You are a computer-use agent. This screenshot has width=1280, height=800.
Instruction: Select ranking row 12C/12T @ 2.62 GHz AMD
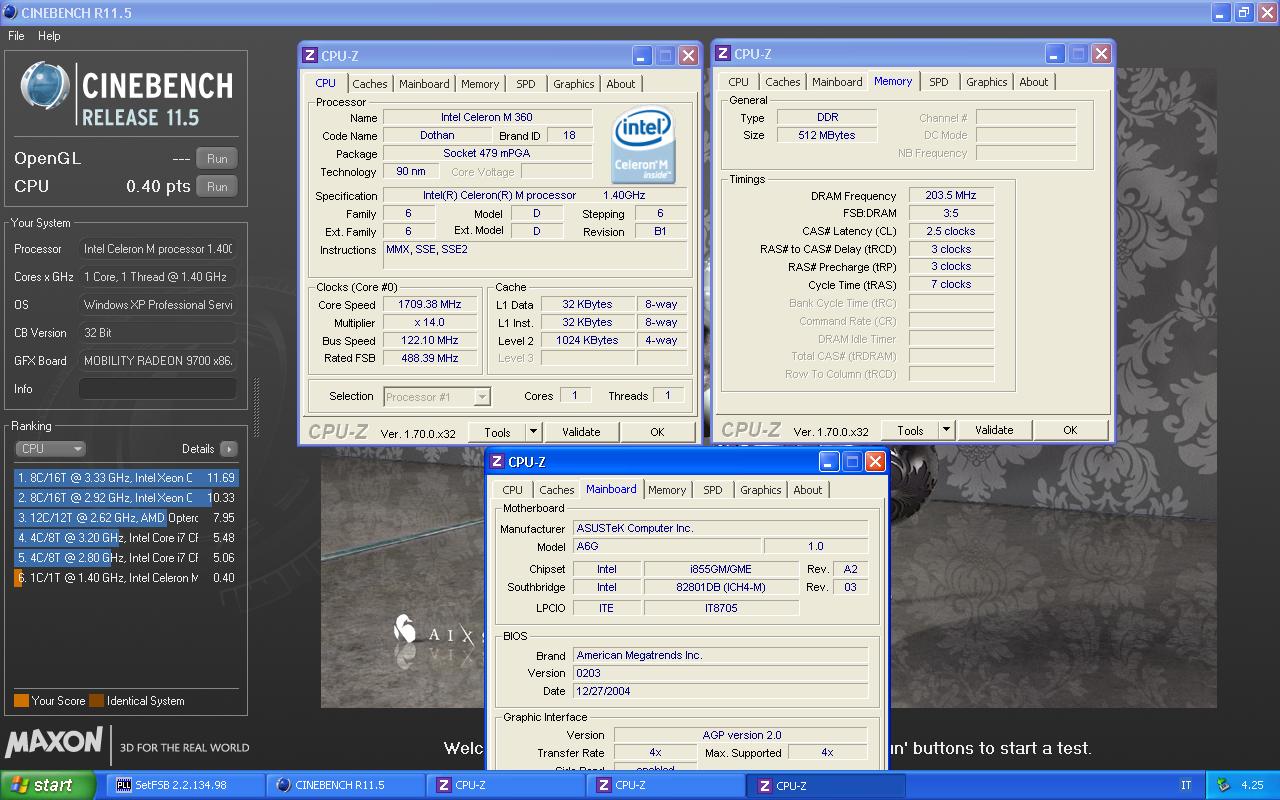(126, 518)
